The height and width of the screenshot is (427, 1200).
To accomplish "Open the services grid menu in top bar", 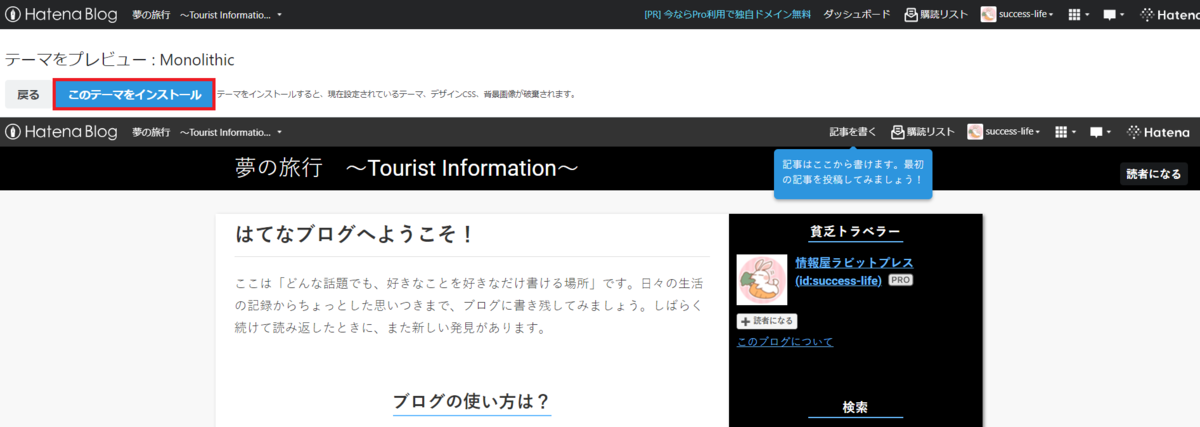I will 1079,15.
